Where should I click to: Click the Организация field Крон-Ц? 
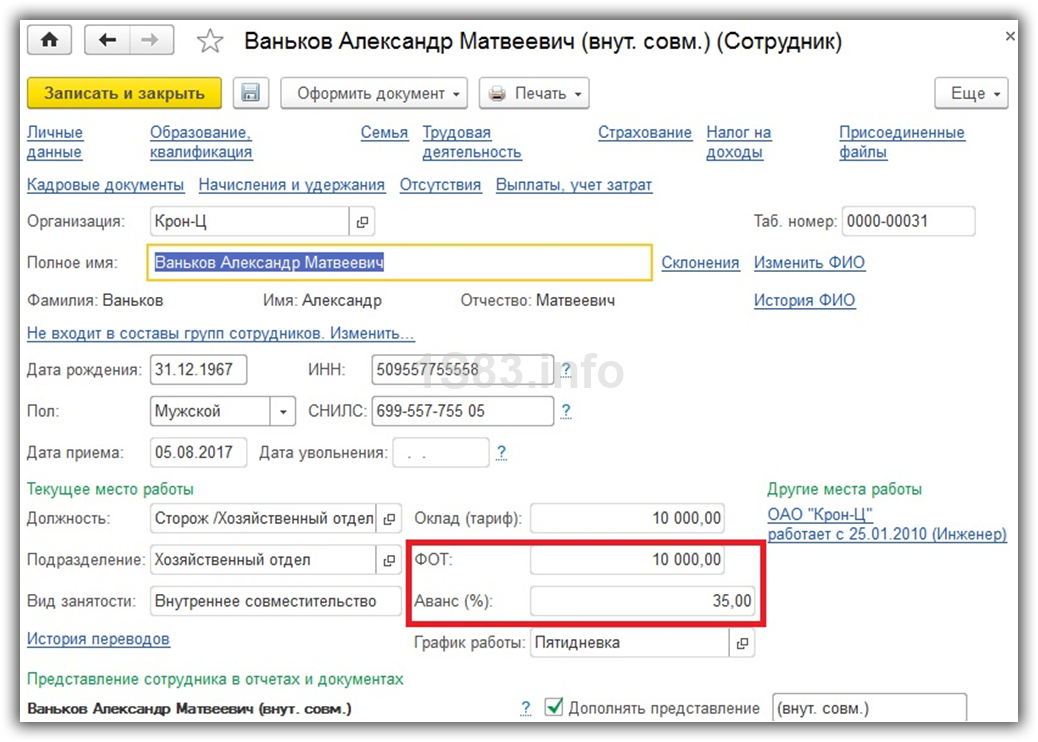tap(250, 222)
